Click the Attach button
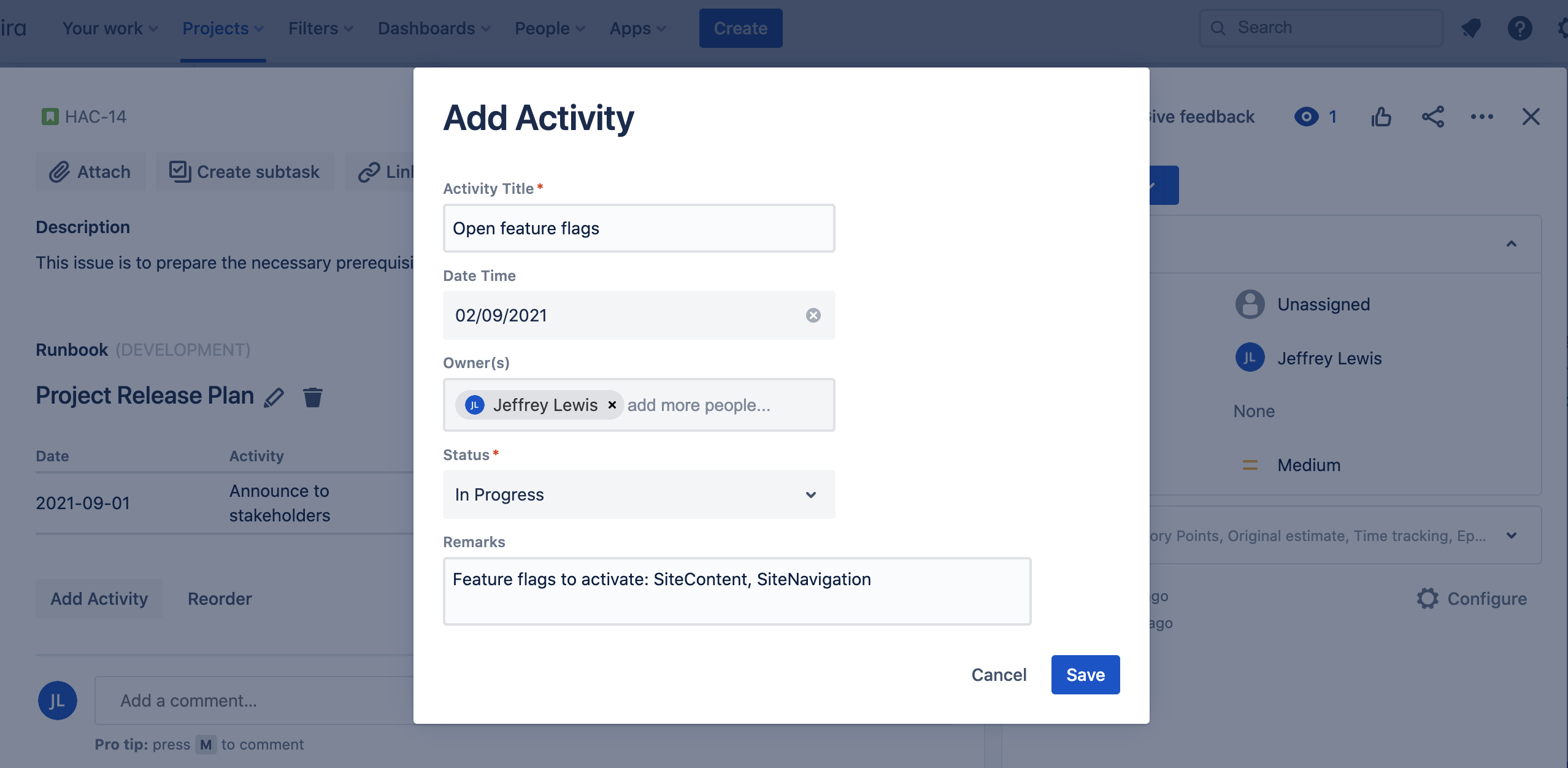1568x768 pixels. pos(90,172)
